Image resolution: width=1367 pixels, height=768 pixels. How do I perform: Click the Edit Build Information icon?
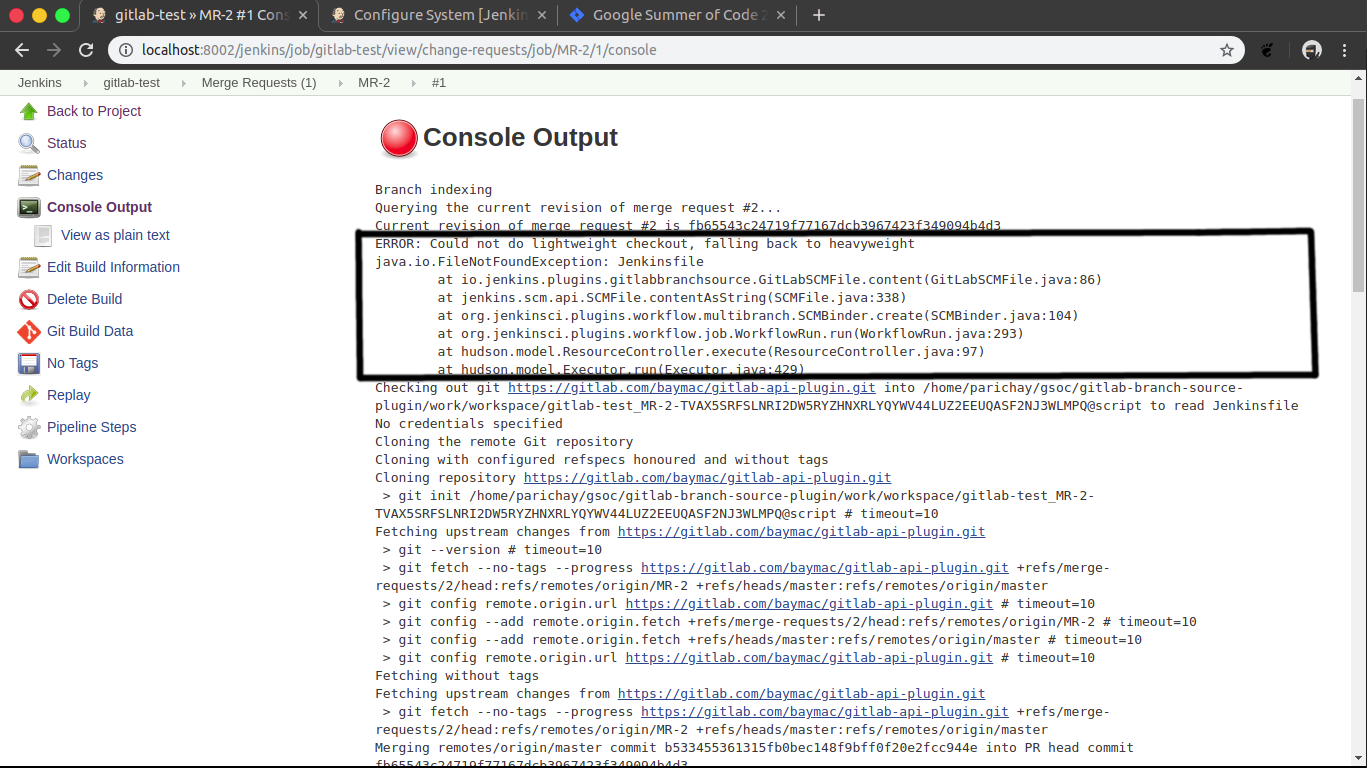pyautogui.click(x=29, y=267)
